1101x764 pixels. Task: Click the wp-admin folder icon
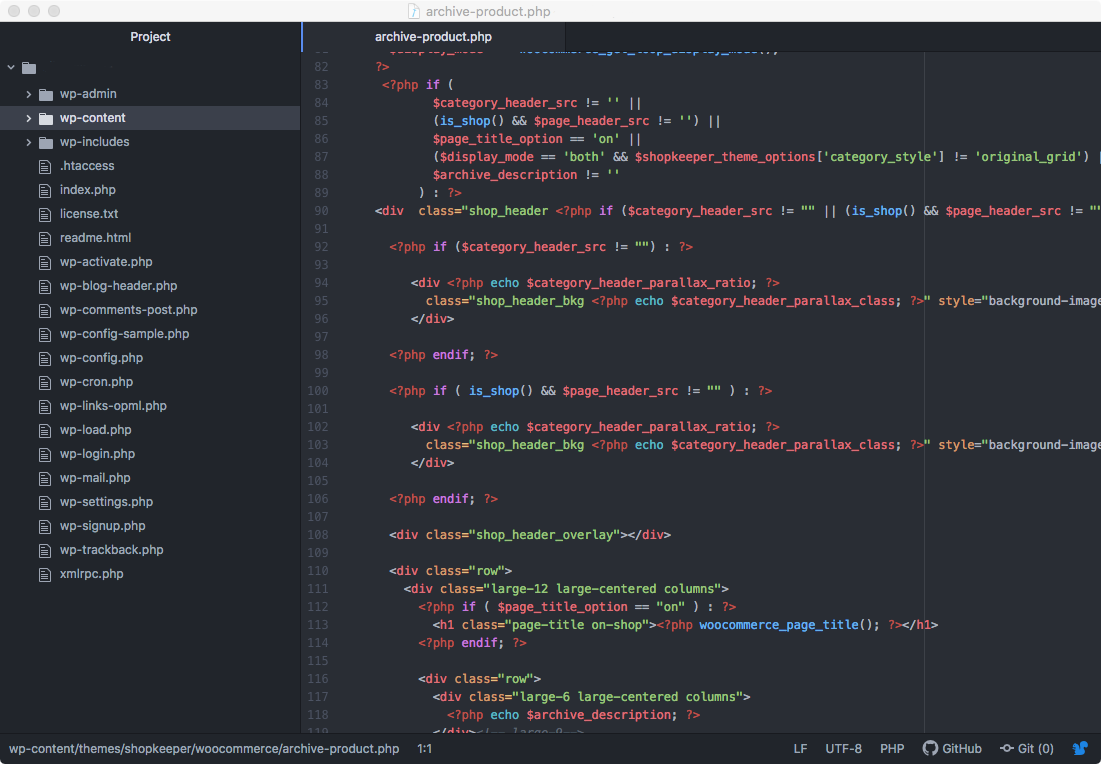click(46, 94)
